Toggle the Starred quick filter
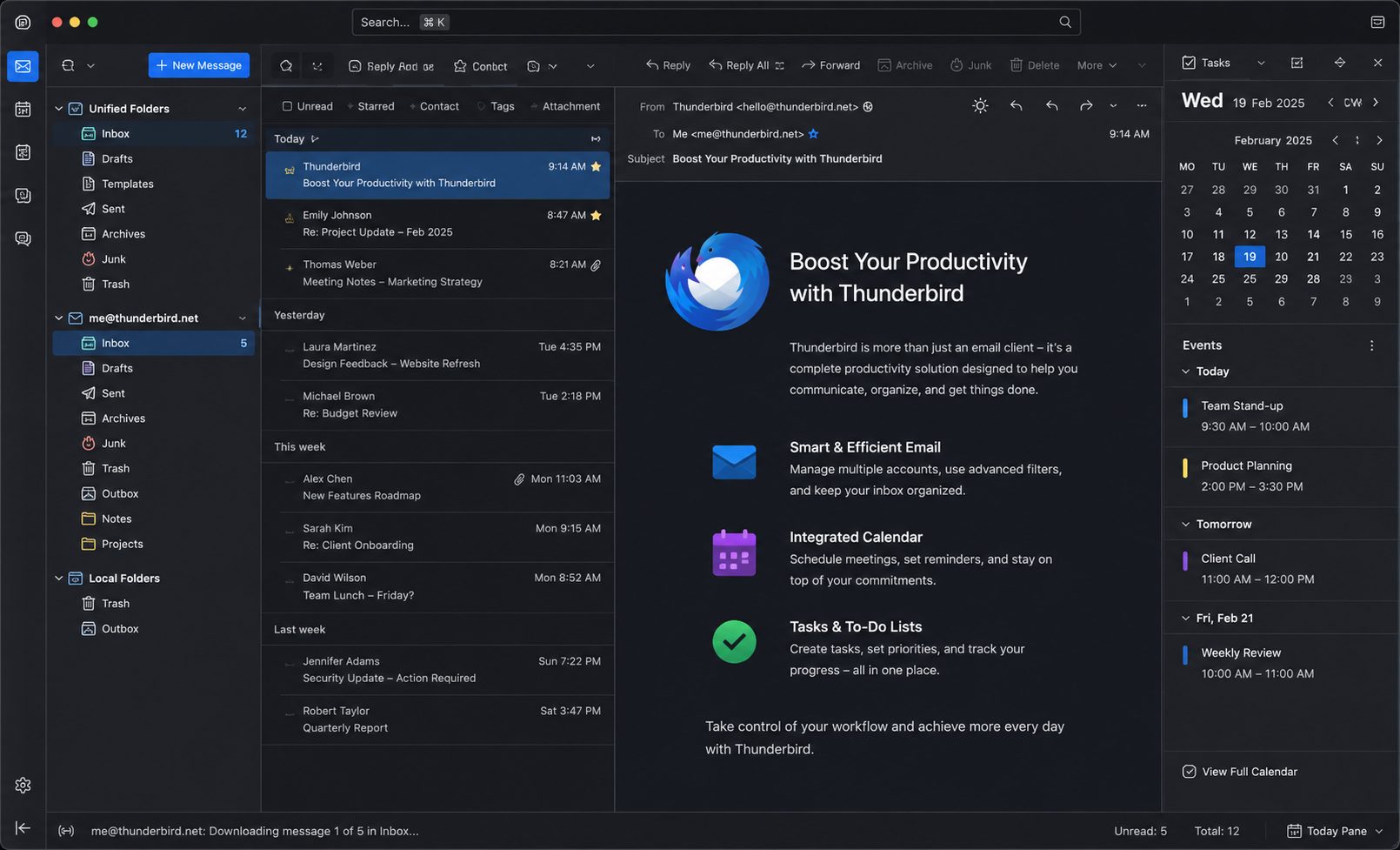This screenshot has width=1400, height=850. pyautogui.click(x=370, y=106)
